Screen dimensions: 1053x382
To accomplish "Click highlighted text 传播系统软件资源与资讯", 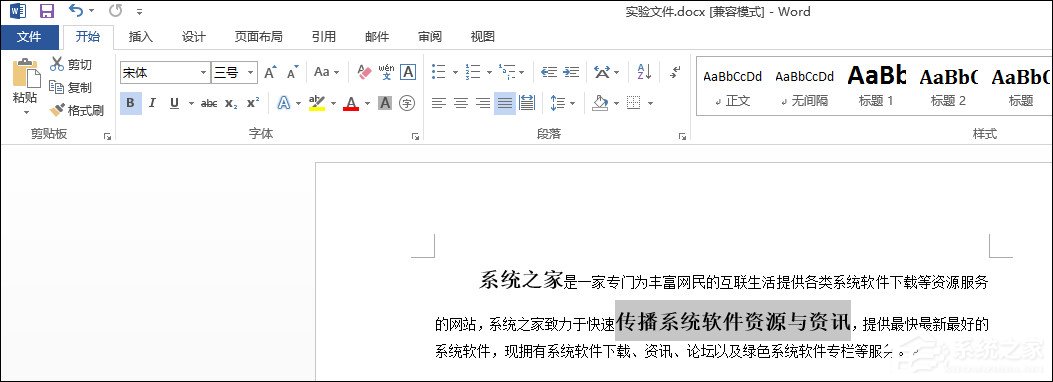I will (x=733, y=322).
